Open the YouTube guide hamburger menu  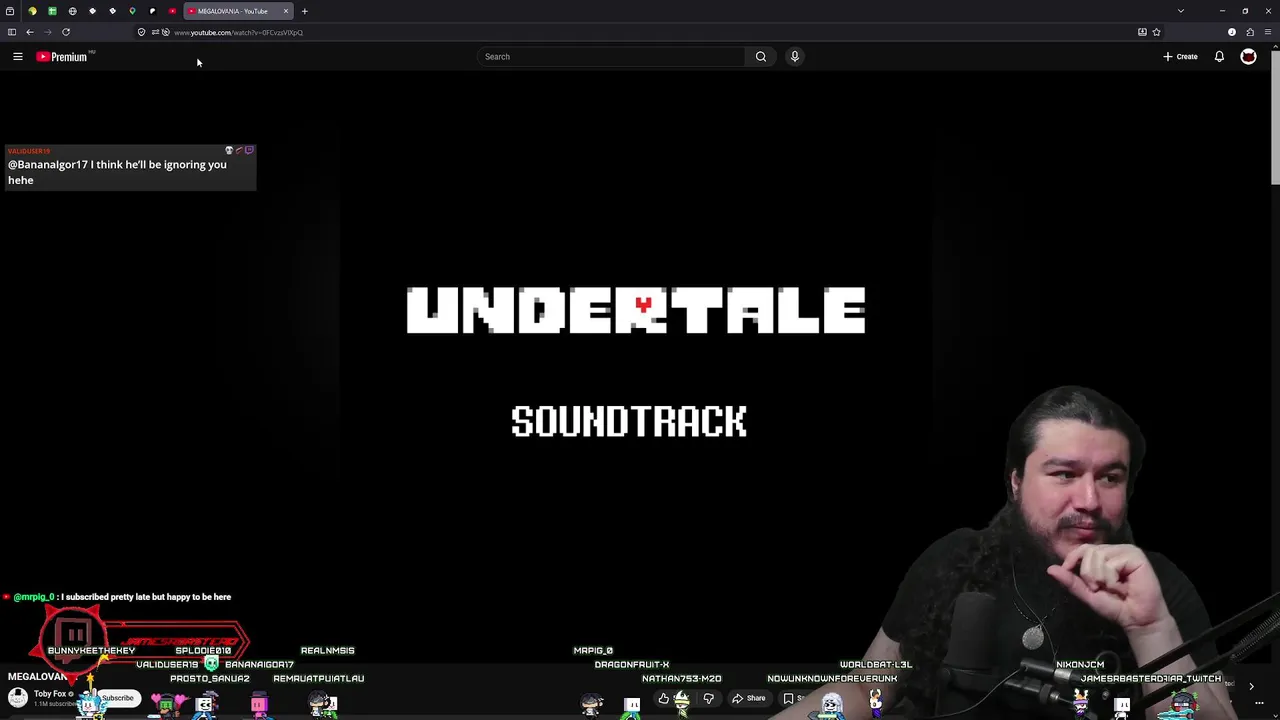[x=17, y=57]
